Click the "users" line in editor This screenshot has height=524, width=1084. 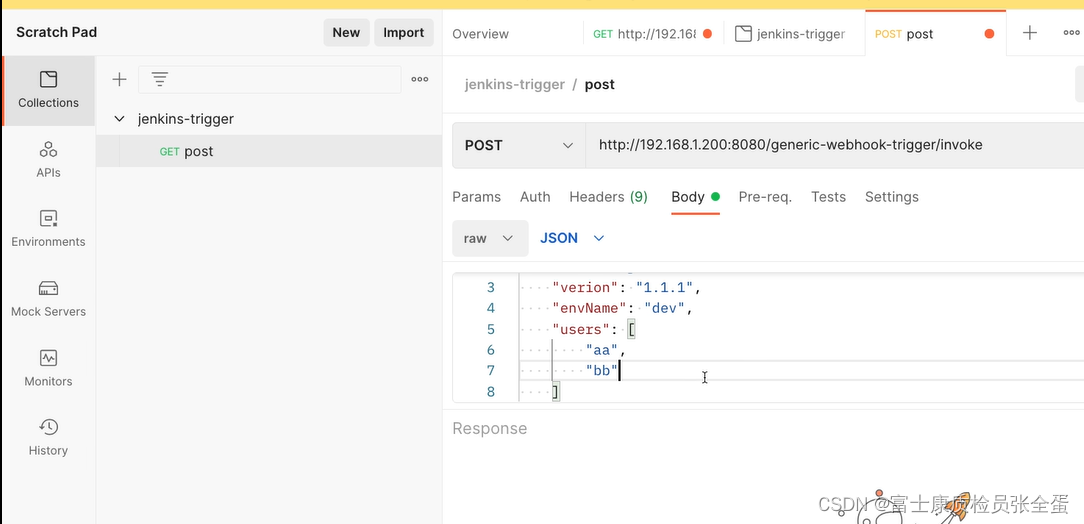[593, 330]
